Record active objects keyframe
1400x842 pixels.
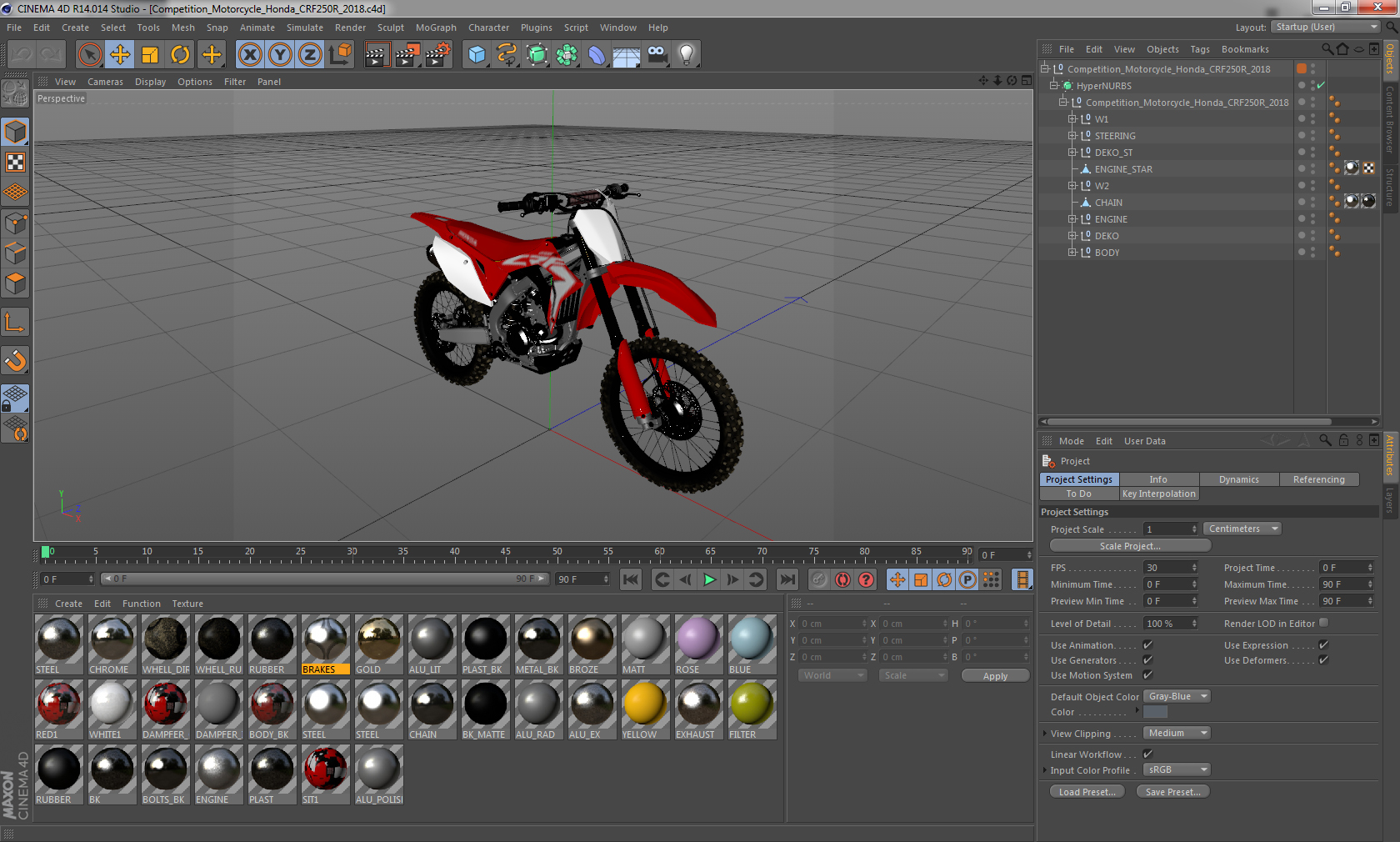pyautogui.click(x=819, y=579)
